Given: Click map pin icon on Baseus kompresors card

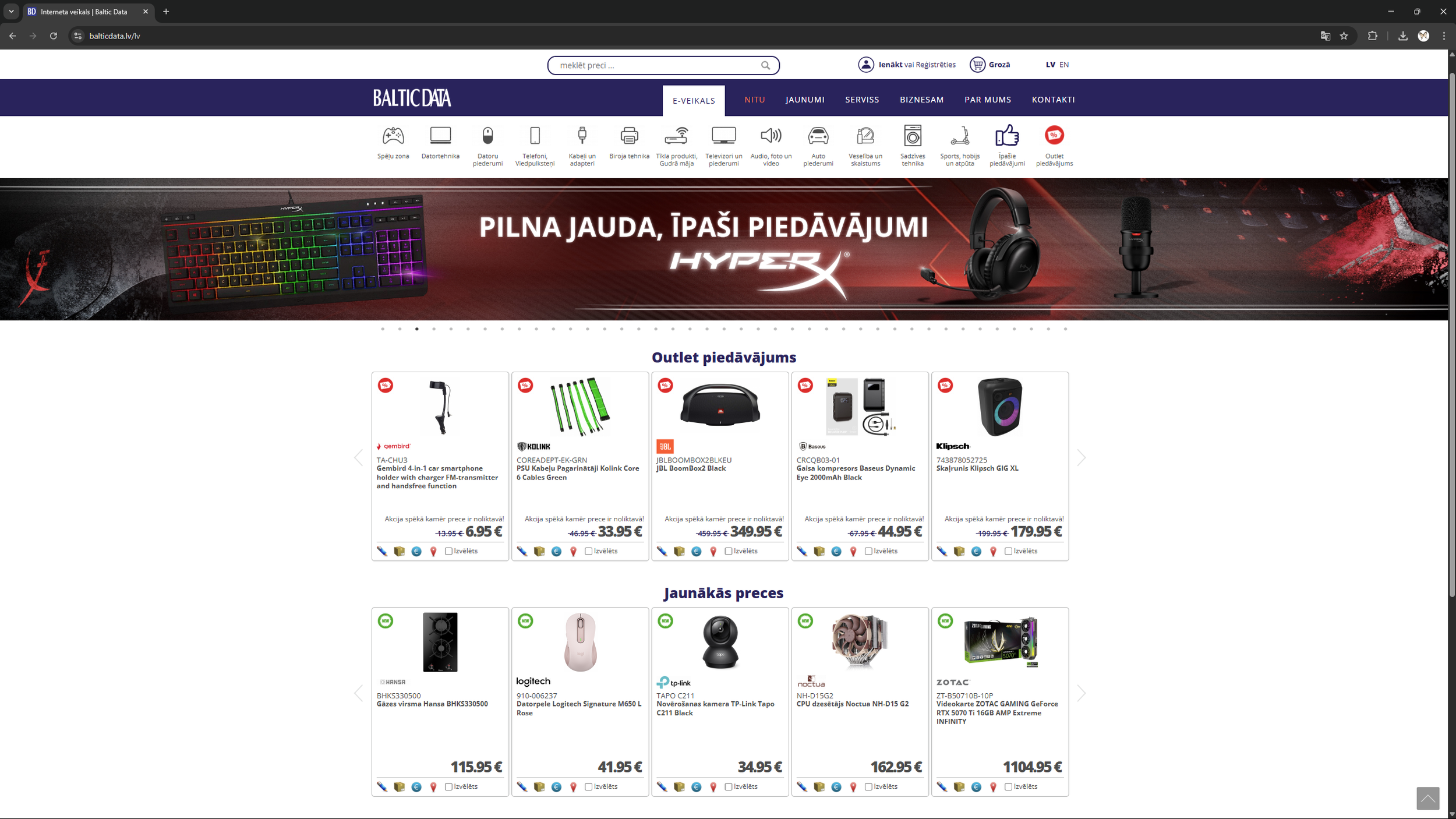Looking at the screenshot, I should coord(853,551).
